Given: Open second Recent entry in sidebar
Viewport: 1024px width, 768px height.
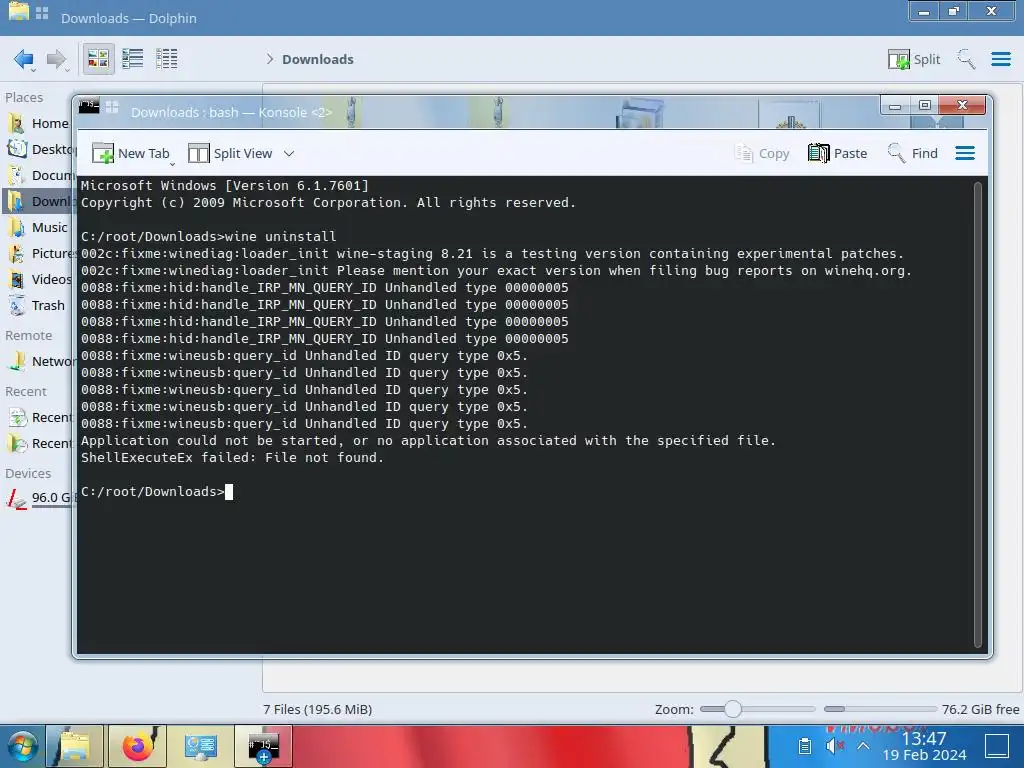Looking at the screenshot, I should (x=39, y=443).
